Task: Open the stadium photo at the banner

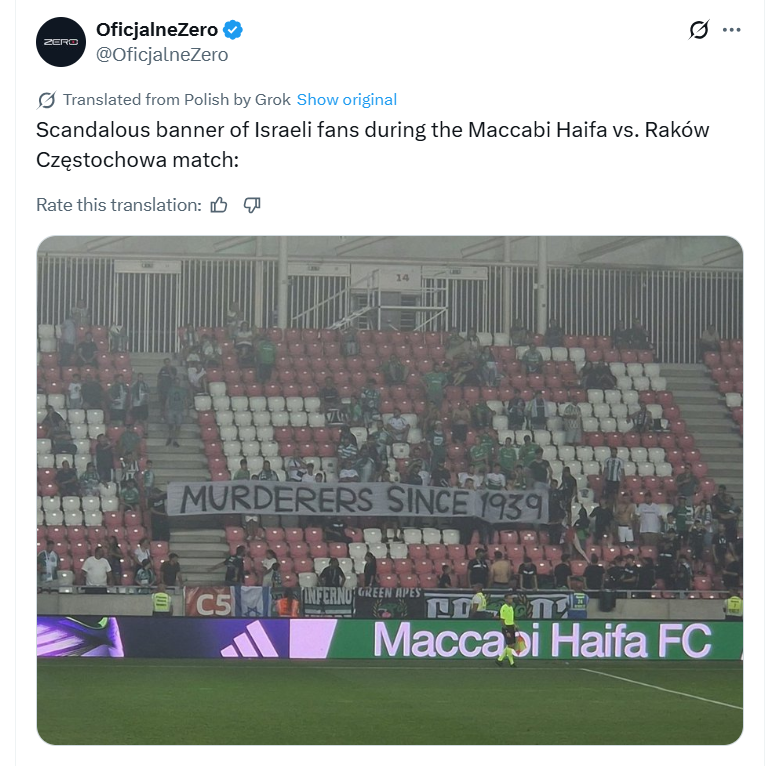Action: click(358, 501)
